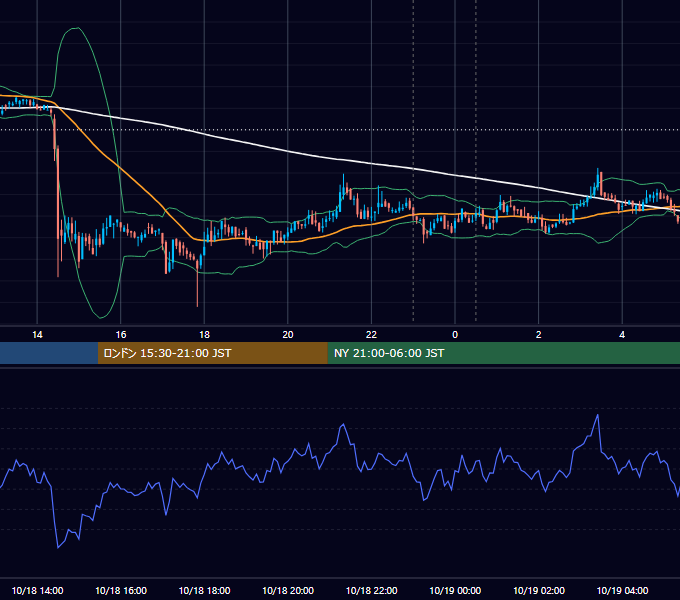Viewport: 680px width, 600px height.
Task: Click the 0 hour axis label
Action: [455, 335]
